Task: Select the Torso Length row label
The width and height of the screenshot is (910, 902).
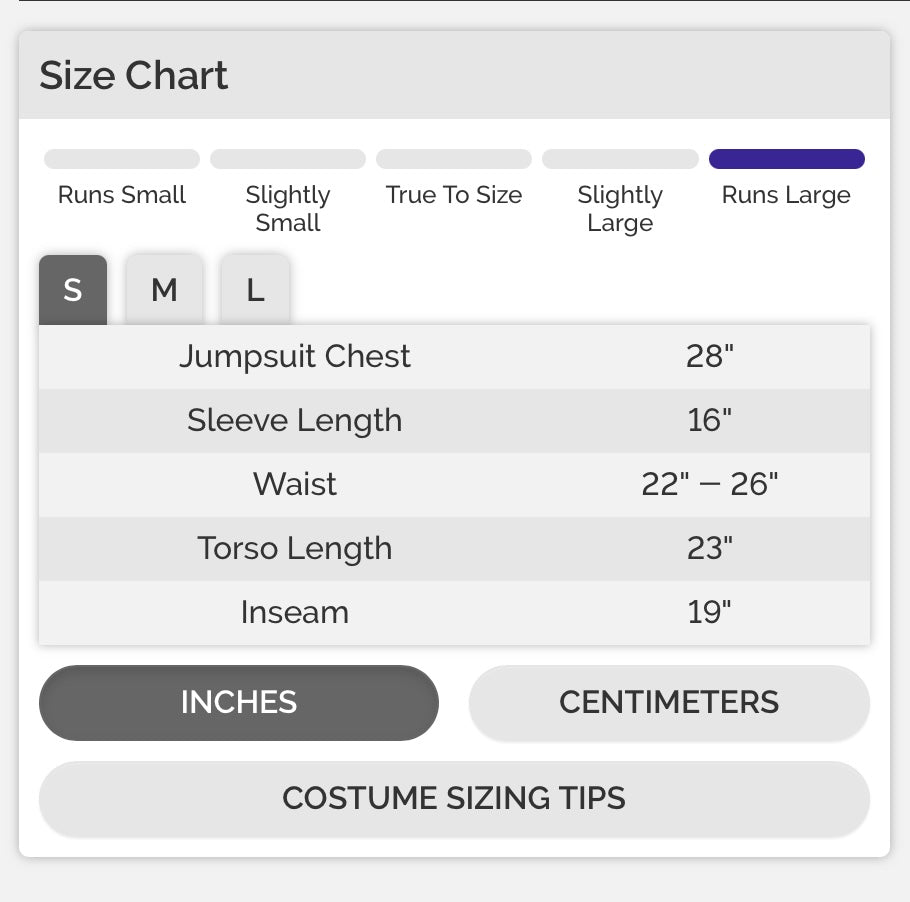Action: pos(295,548)
